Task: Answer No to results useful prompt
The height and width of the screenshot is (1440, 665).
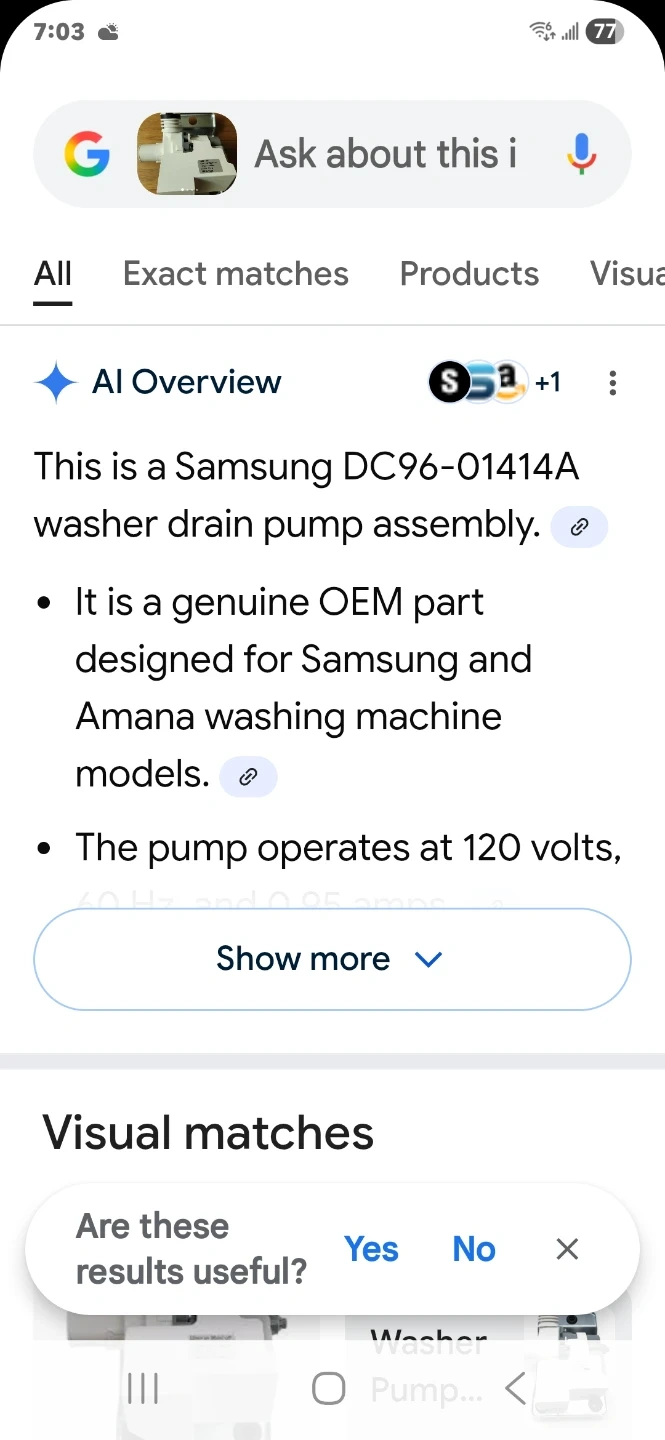Action: point(474,1249)
